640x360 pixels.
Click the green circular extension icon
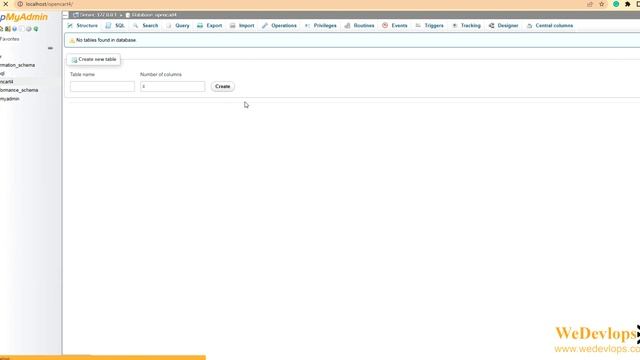(x=616, y=4)
